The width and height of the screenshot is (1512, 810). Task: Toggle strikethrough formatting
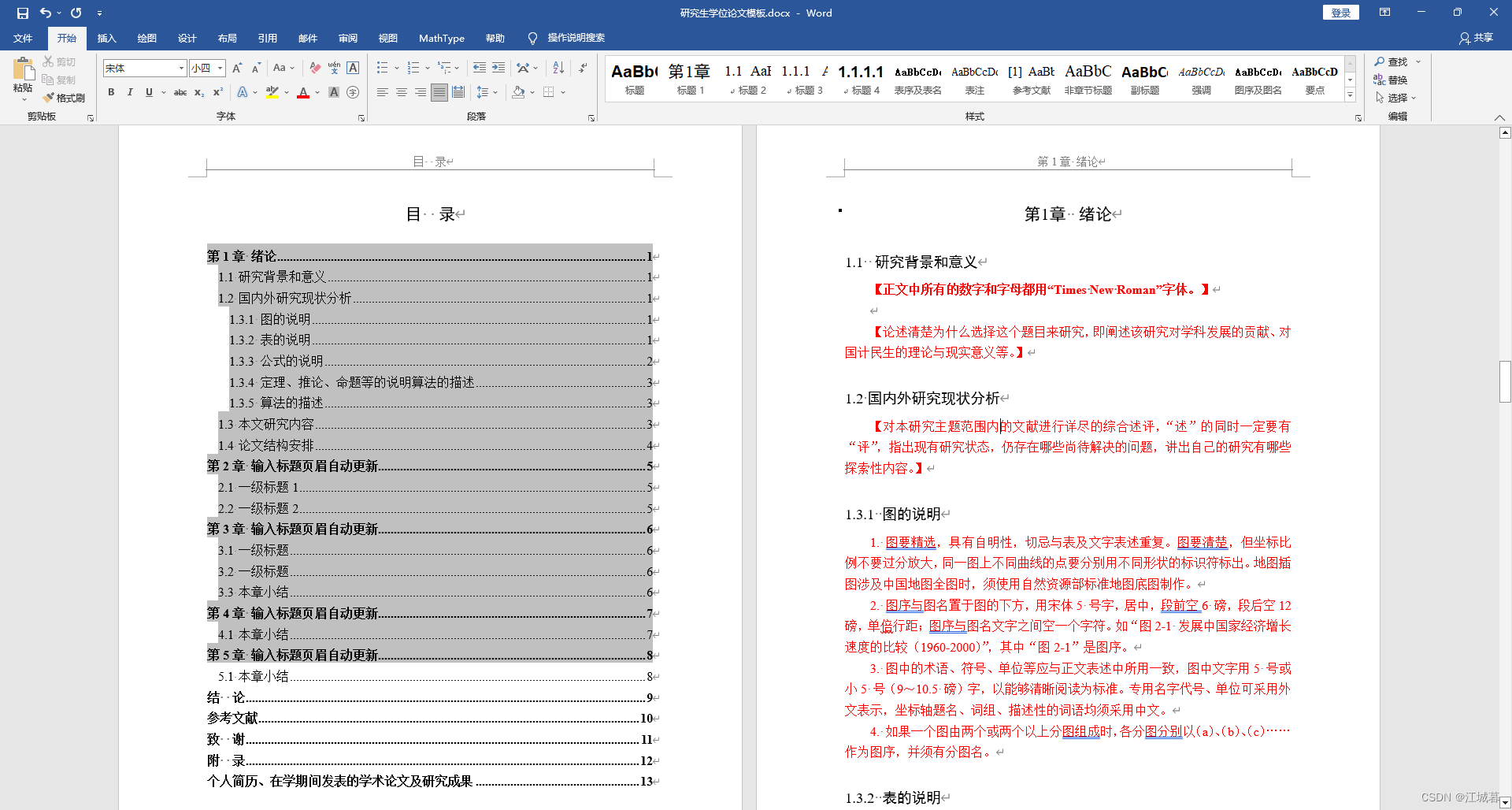click(180, 92)
